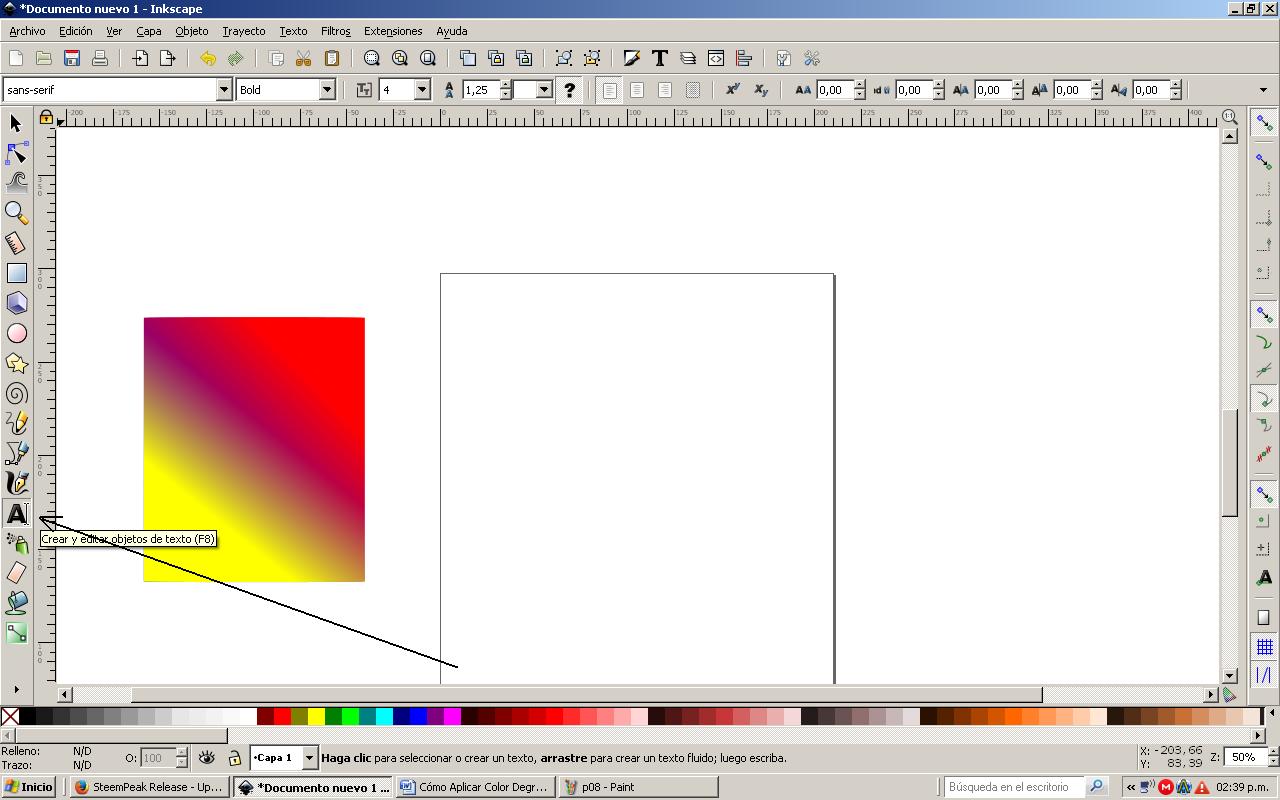Image resolution: width=1280 pixels, height=800 pixels.
Task: Toggle layer visibility eye icon
Action: (206, 758)
